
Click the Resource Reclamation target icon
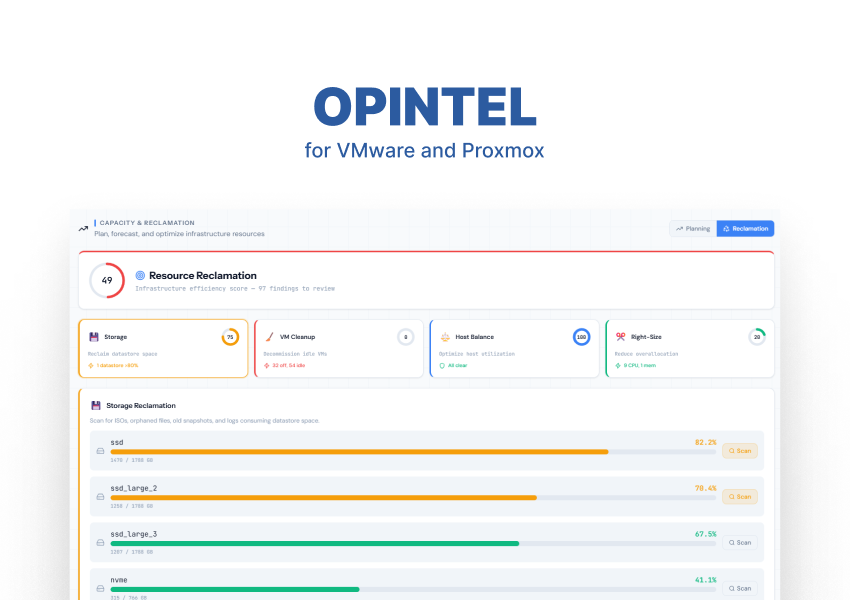[x=140, y=275]
